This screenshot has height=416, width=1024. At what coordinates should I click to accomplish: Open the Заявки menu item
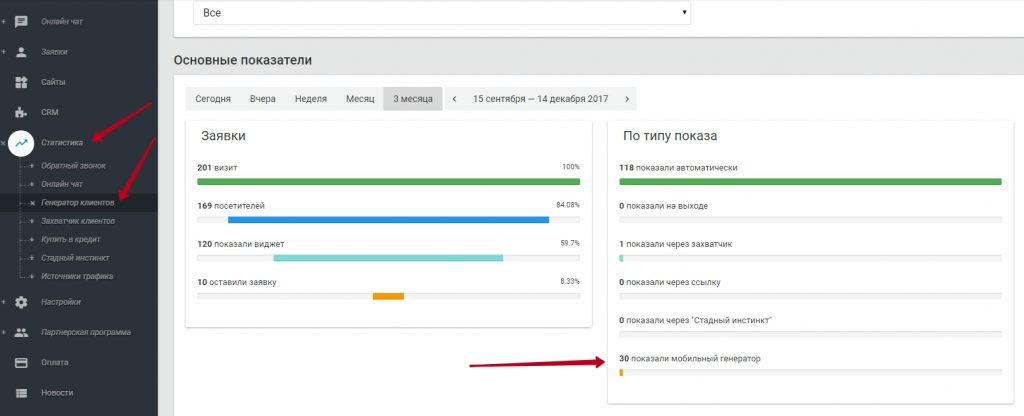coord(54,52)
